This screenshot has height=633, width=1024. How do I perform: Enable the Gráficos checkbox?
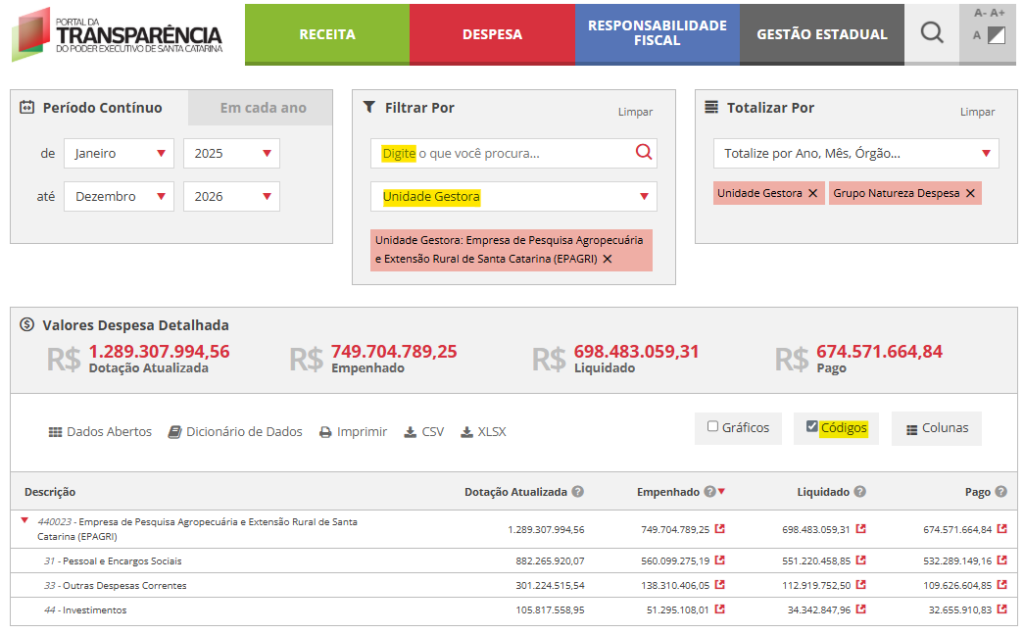pyautogui.click(x=713, y=427)
